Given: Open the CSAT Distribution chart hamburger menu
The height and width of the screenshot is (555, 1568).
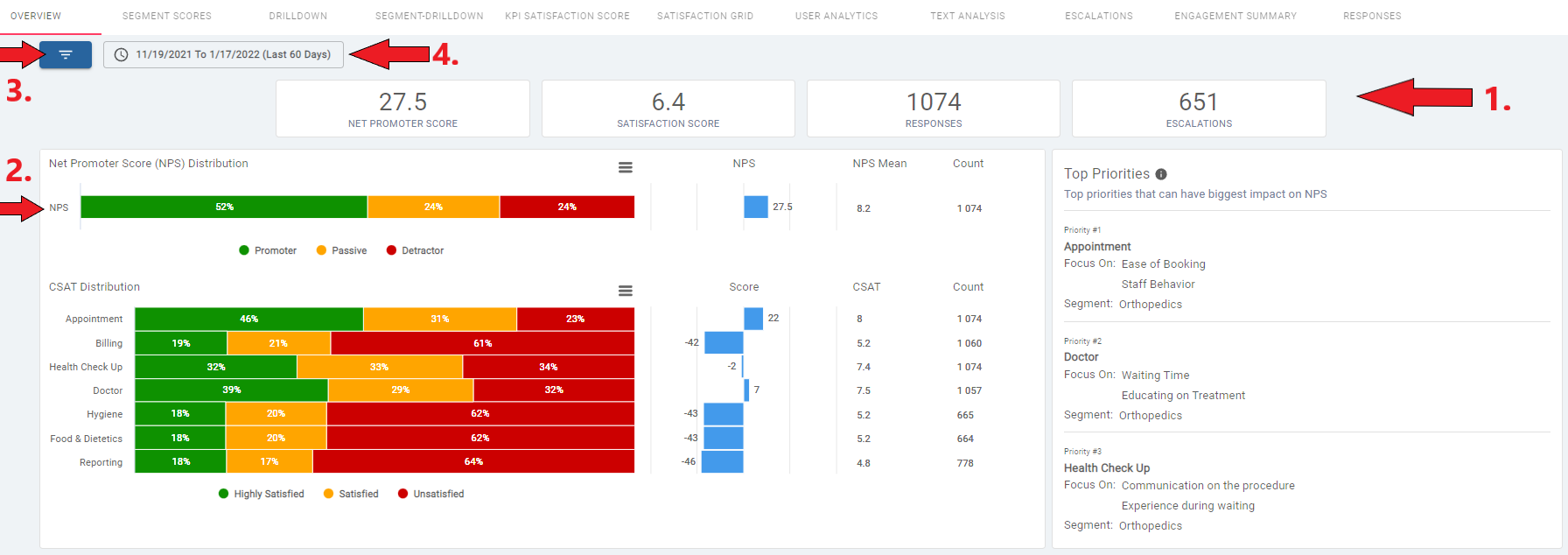Looking at the screenshot, I should pos(625,291).
